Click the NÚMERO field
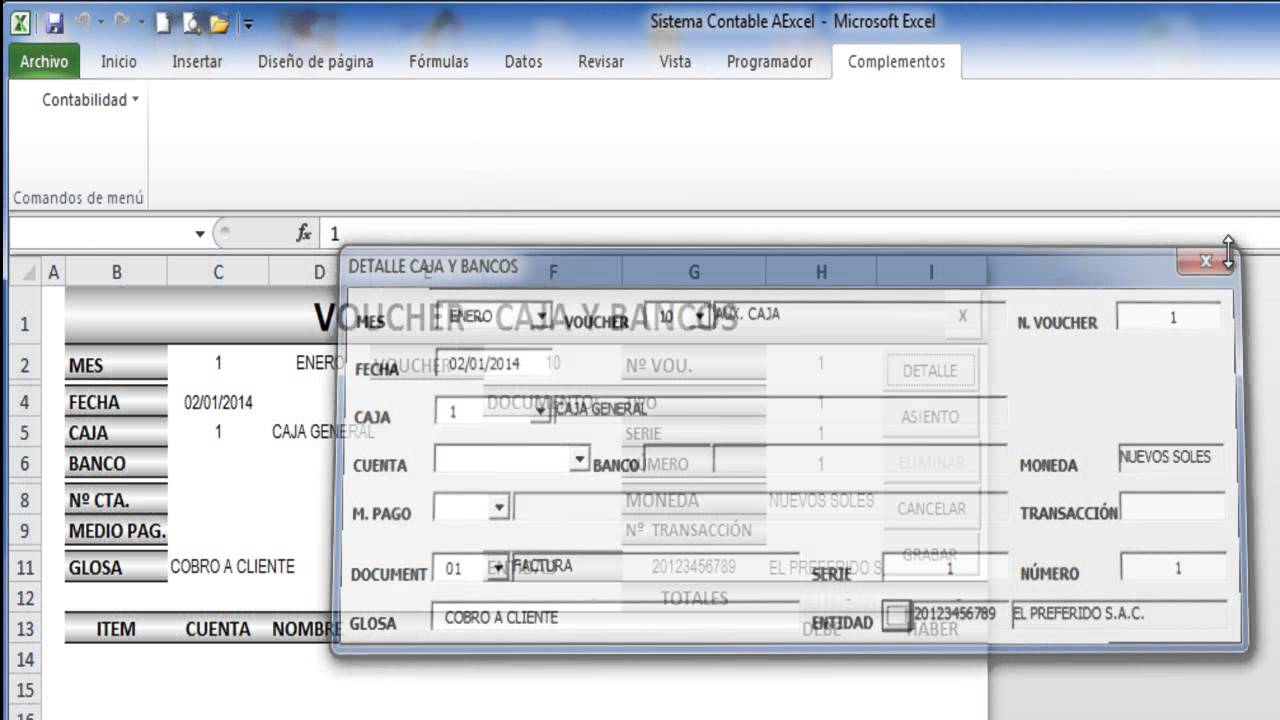This screenshot has height=720, width=1280. click(1172, 568)
